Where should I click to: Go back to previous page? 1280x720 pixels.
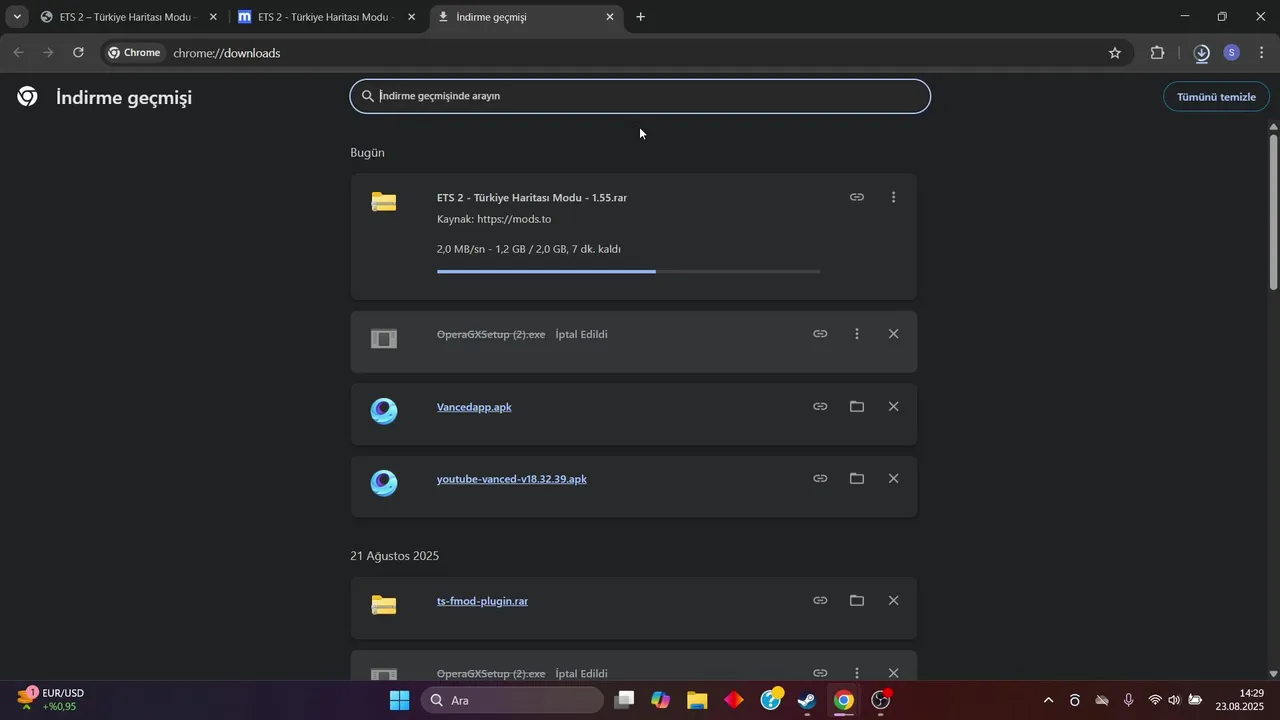[18, 53]
